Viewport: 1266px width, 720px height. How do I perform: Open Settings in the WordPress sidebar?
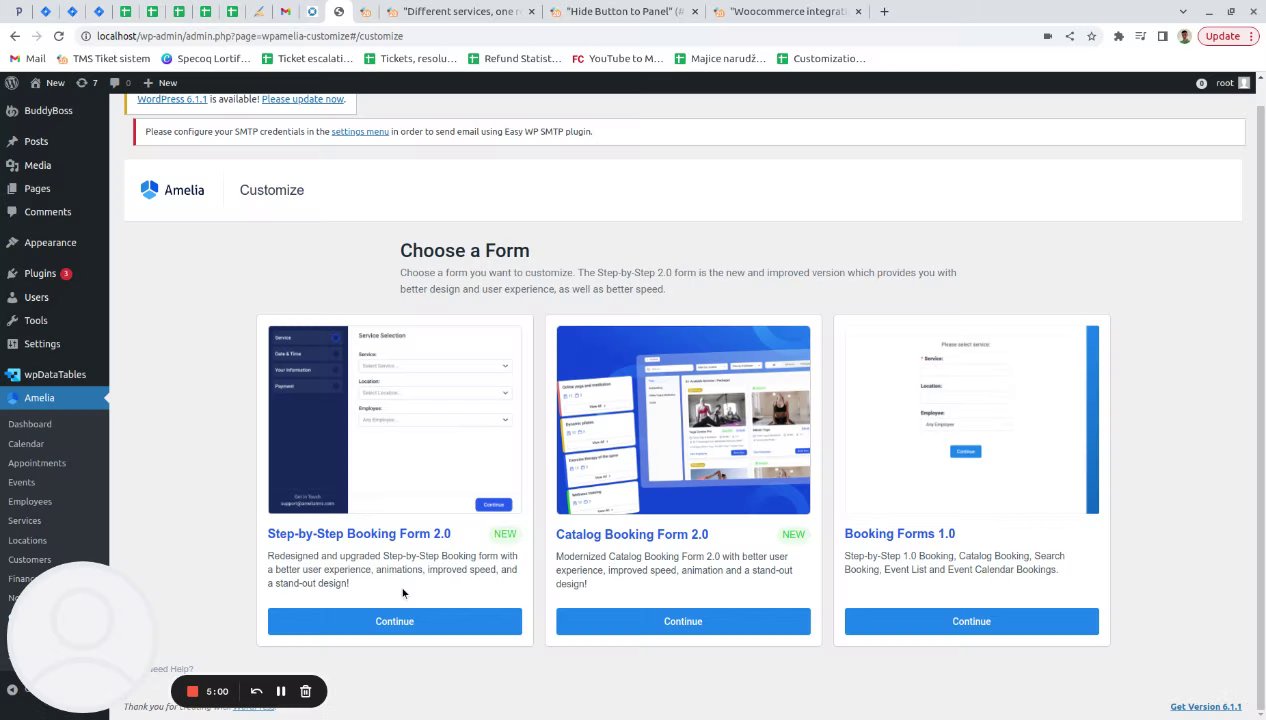click(x=54, y=343)
